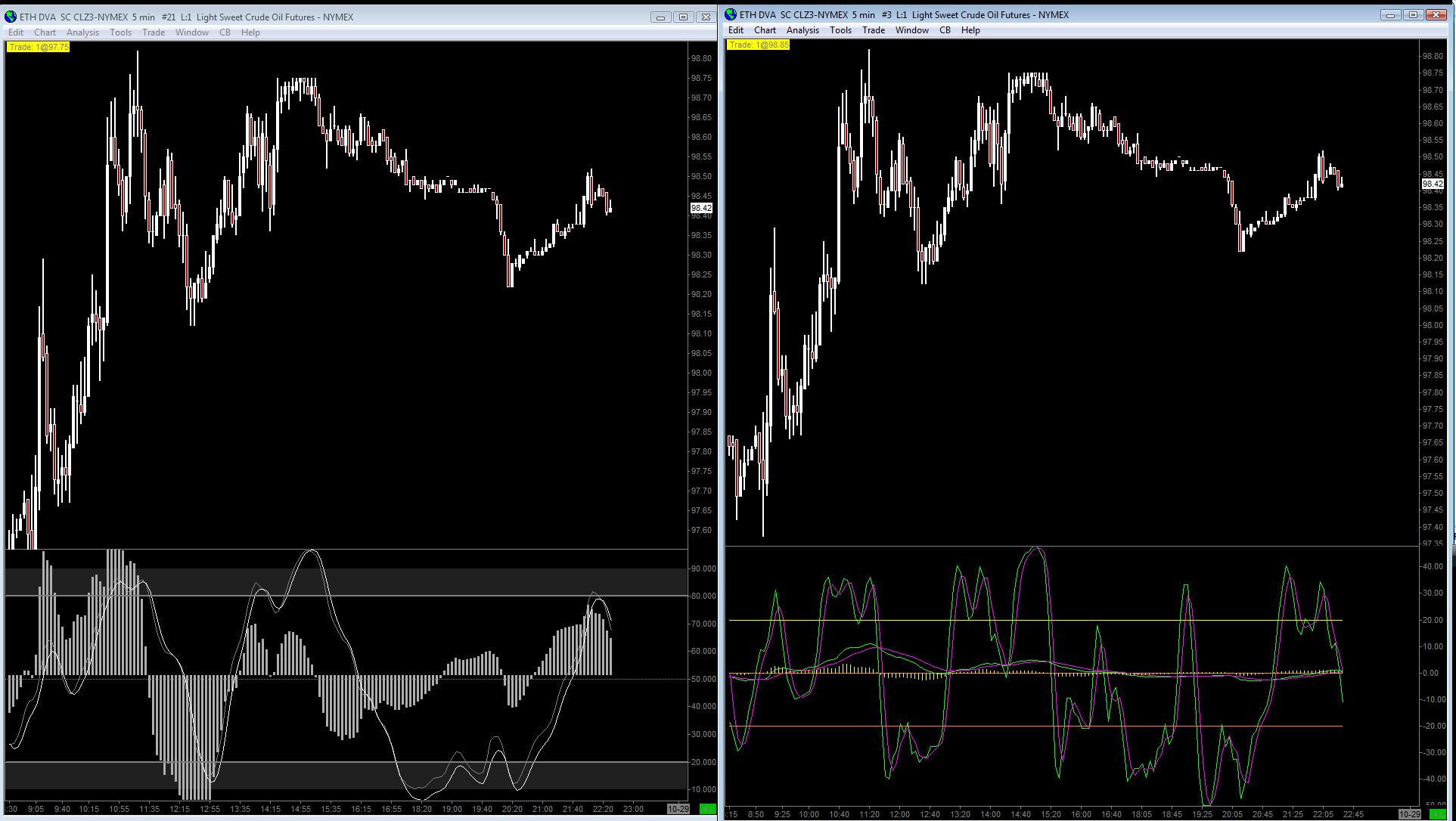Screen dimensions: 1456x821
Task: Click the green status indicator in left chart corner
Action: 706,809
